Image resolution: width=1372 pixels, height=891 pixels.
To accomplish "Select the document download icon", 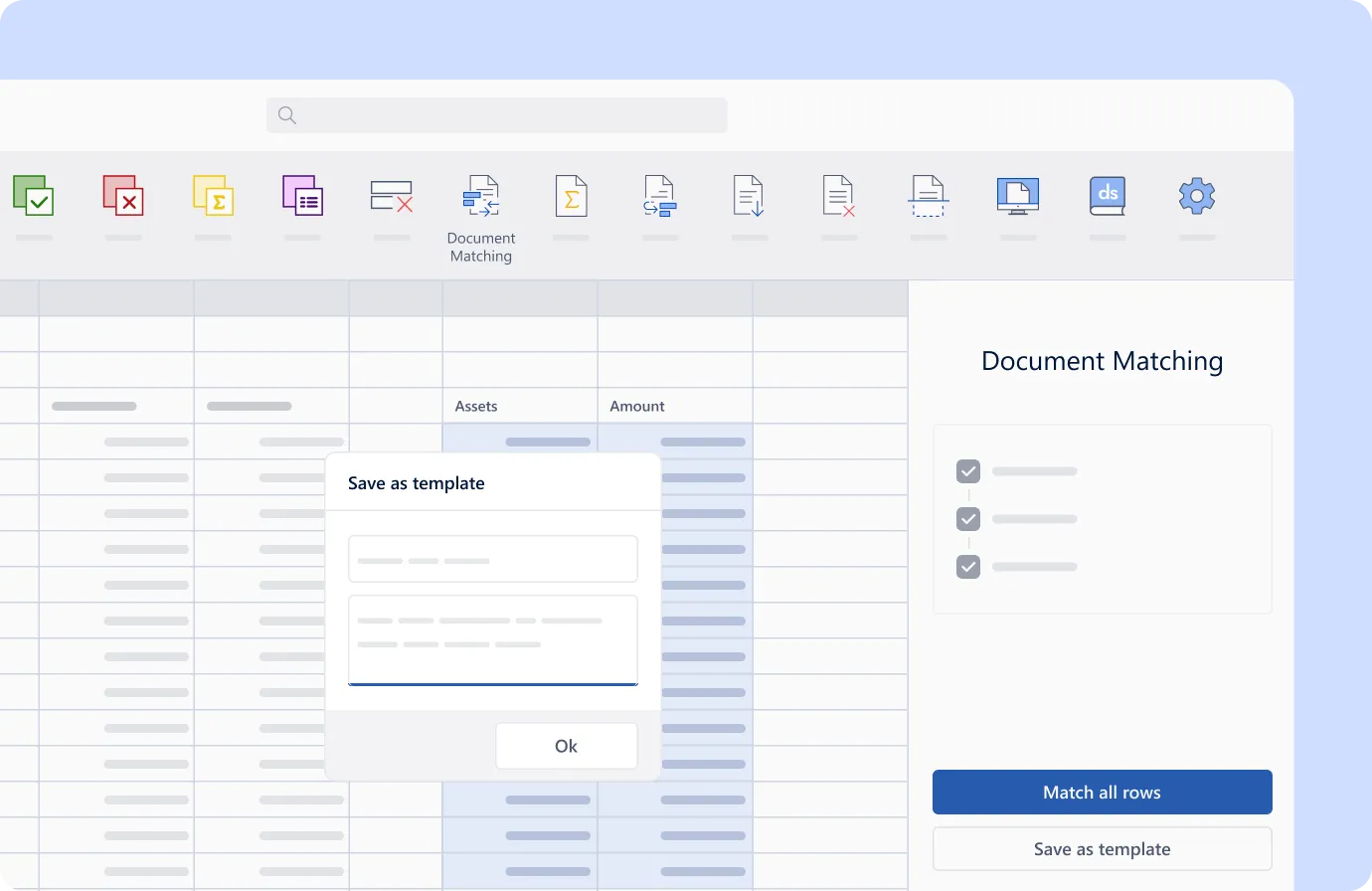I will pyautogui.click(x=749, y=196).
